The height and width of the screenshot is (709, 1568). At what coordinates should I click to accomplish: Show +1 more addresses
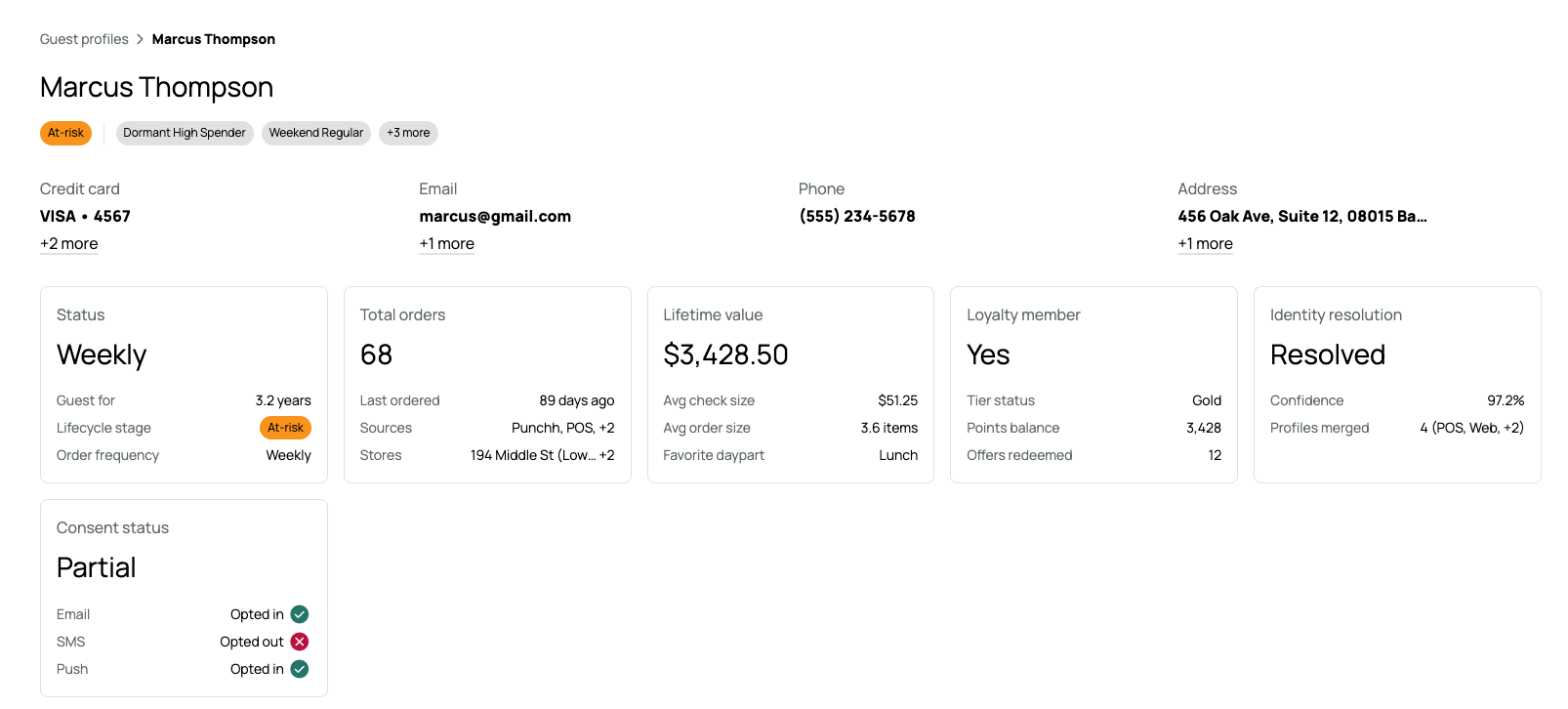point(1206,244)
